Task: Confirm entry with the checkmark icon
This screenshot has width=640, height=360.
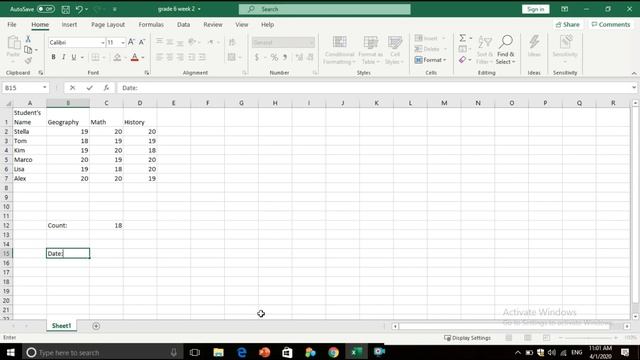Action: (89, 88)
